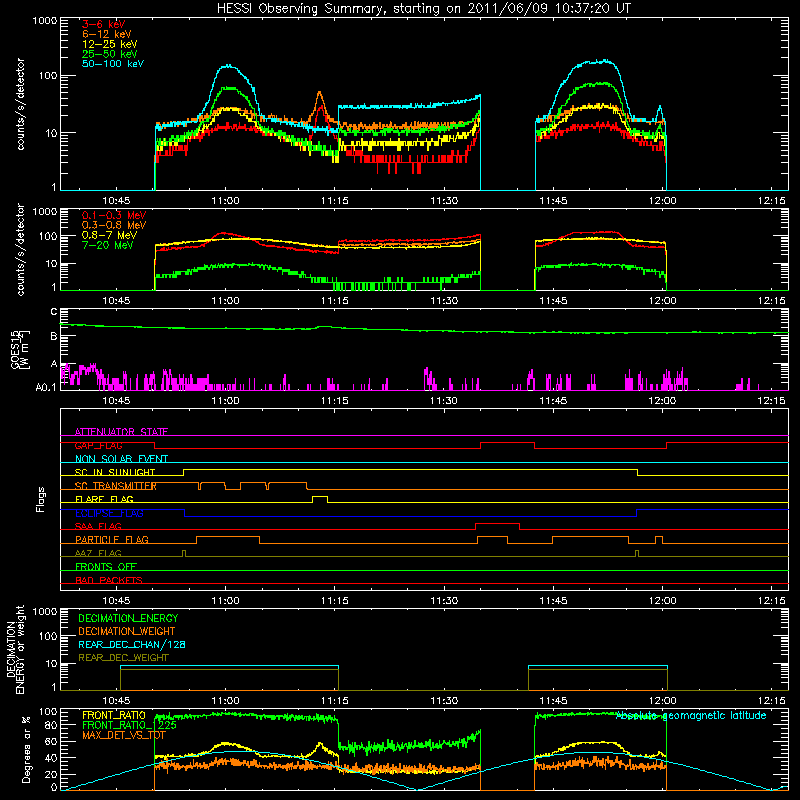Image resolution: width=800 pixels, height=800 pixels.
Task: Select the SAA_FLAG label
Action: 98,526
